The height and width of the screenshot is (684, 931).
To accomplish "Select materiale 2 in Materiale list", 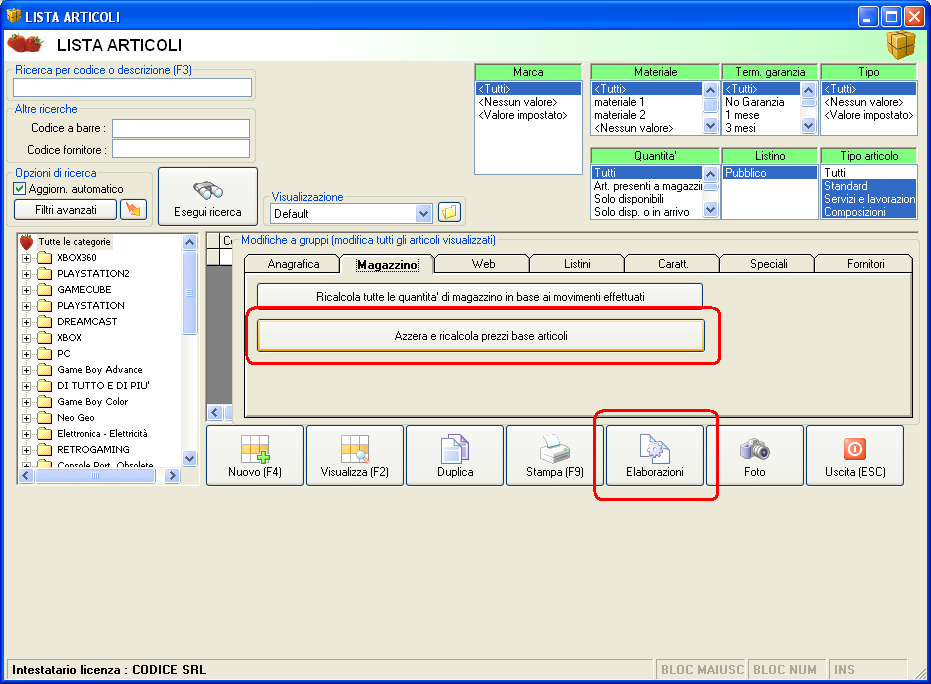I will 647,115.
